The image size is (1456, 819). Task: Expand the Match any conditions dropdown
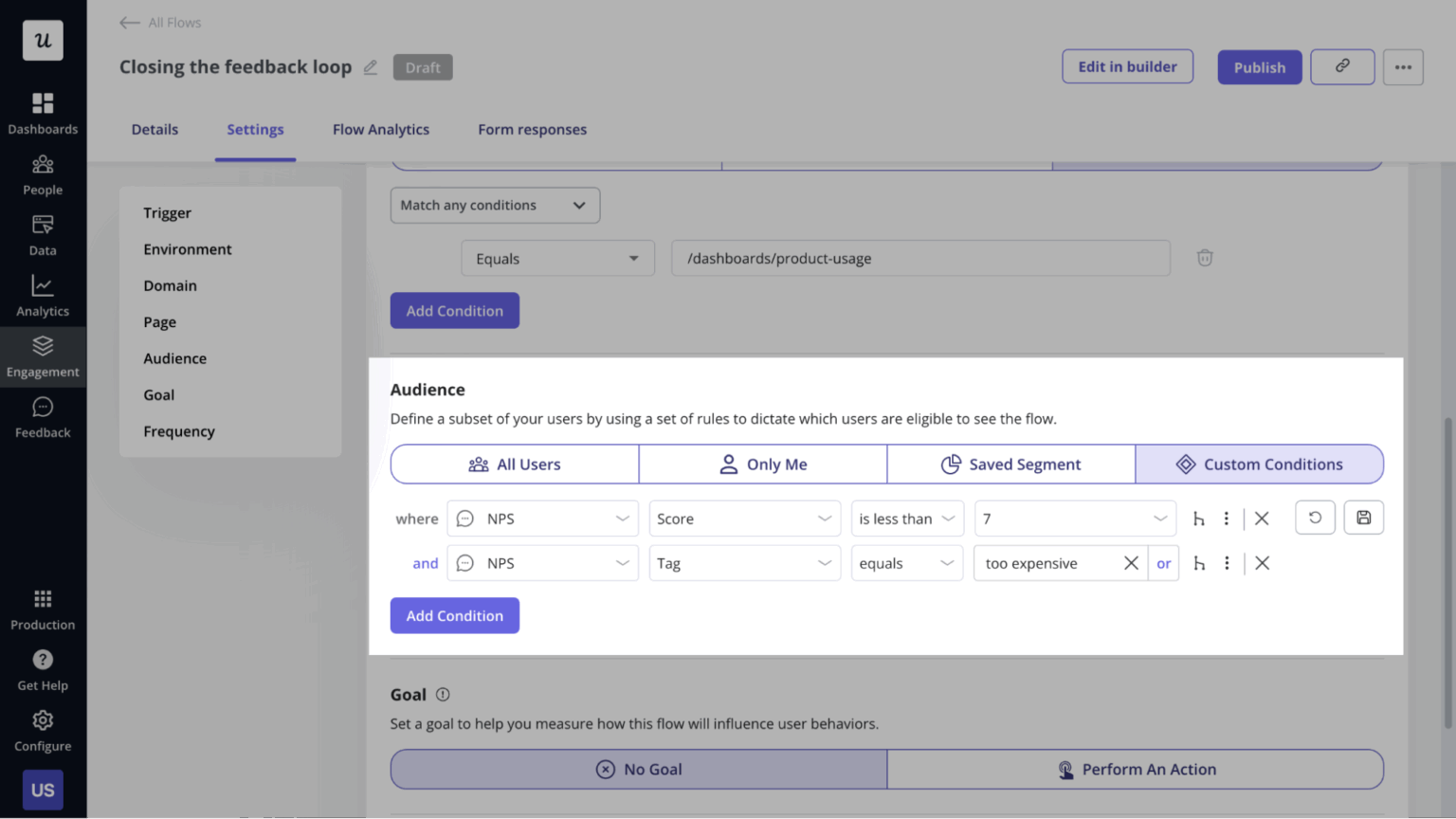pyautogui.click(x=495, y=205)
